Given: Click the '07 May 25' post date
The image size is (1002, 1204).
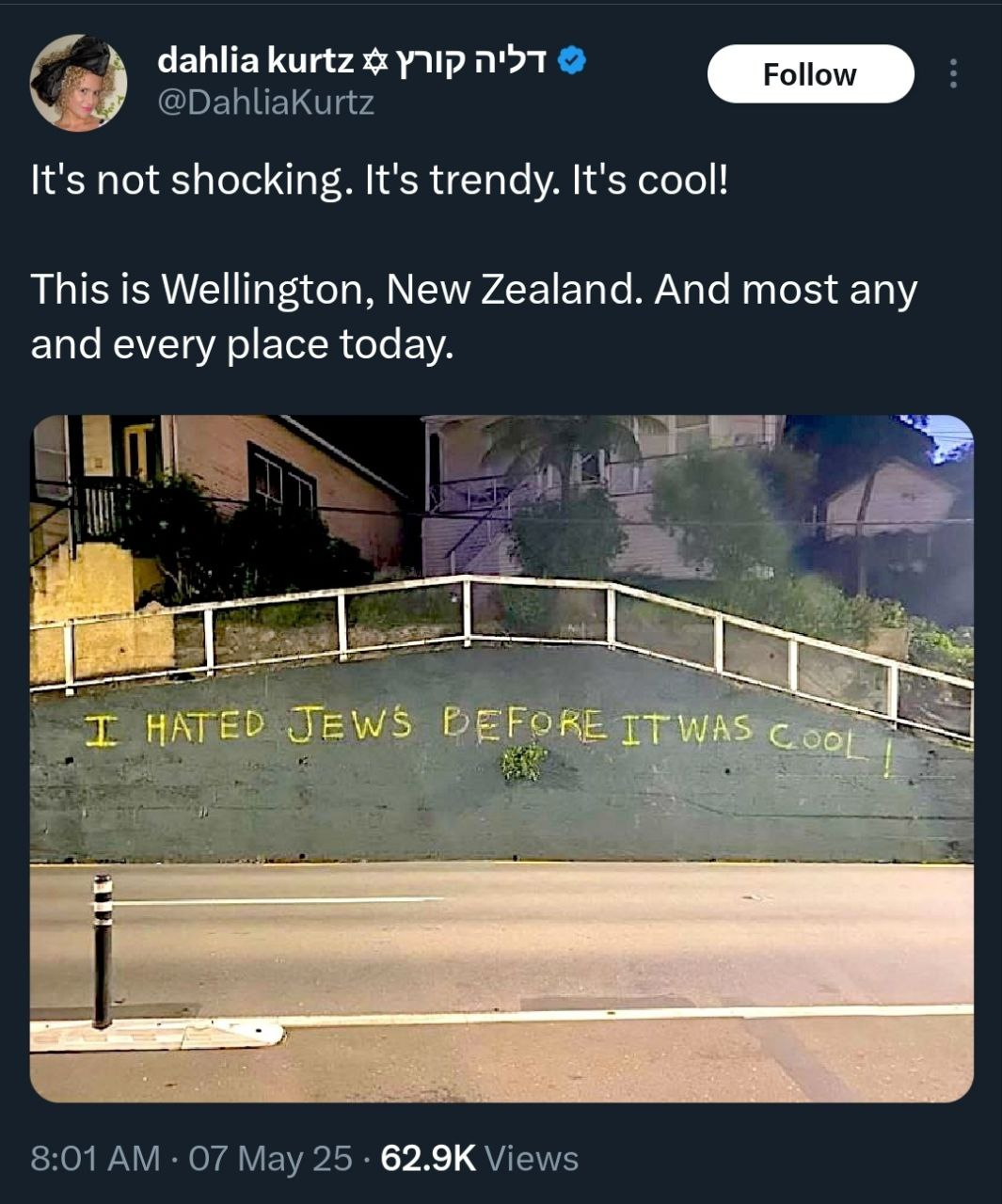Looking at the screenshot, I should (x=271, y=1158).
